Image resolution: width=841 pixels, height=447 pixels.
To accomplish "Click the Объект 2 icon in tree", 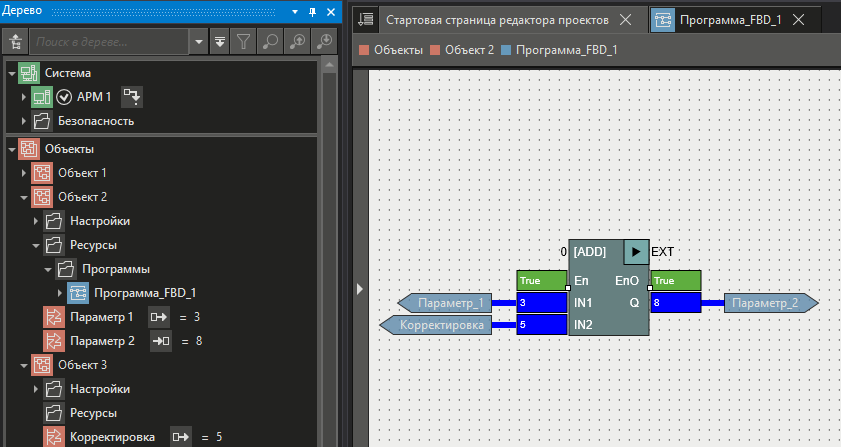I will pyautogui.click(x=42, y=197).
